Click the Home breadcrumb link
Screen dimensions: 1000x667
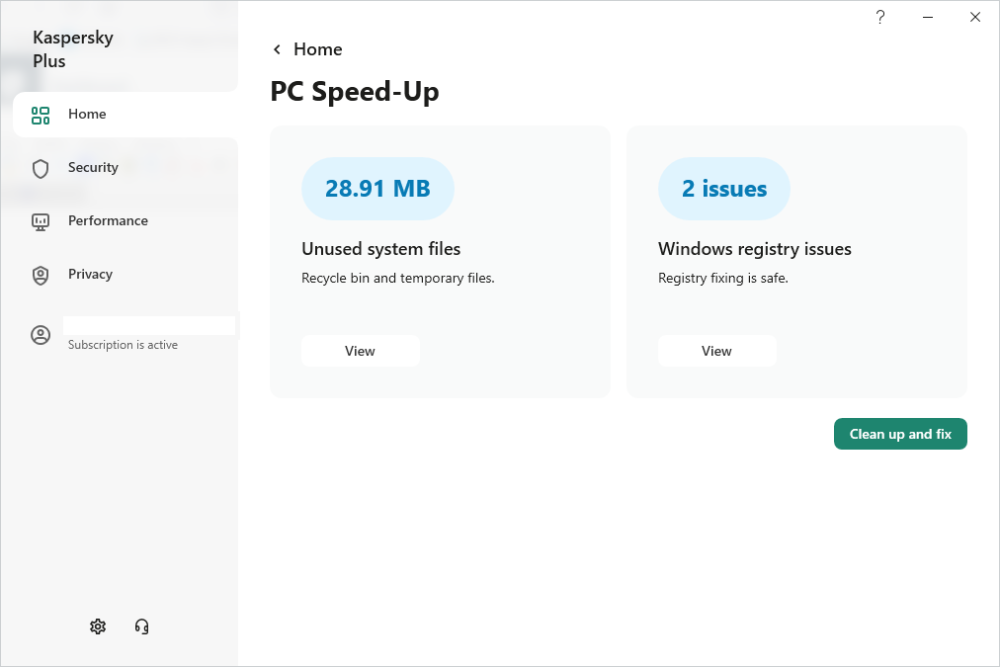pyautogui.click(x=318, y=50)
